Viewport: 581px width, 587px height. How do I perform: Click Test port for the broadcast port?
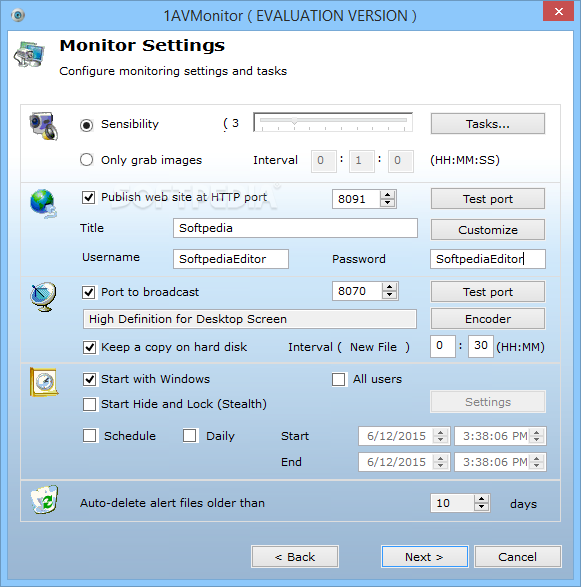click(488, 292)
